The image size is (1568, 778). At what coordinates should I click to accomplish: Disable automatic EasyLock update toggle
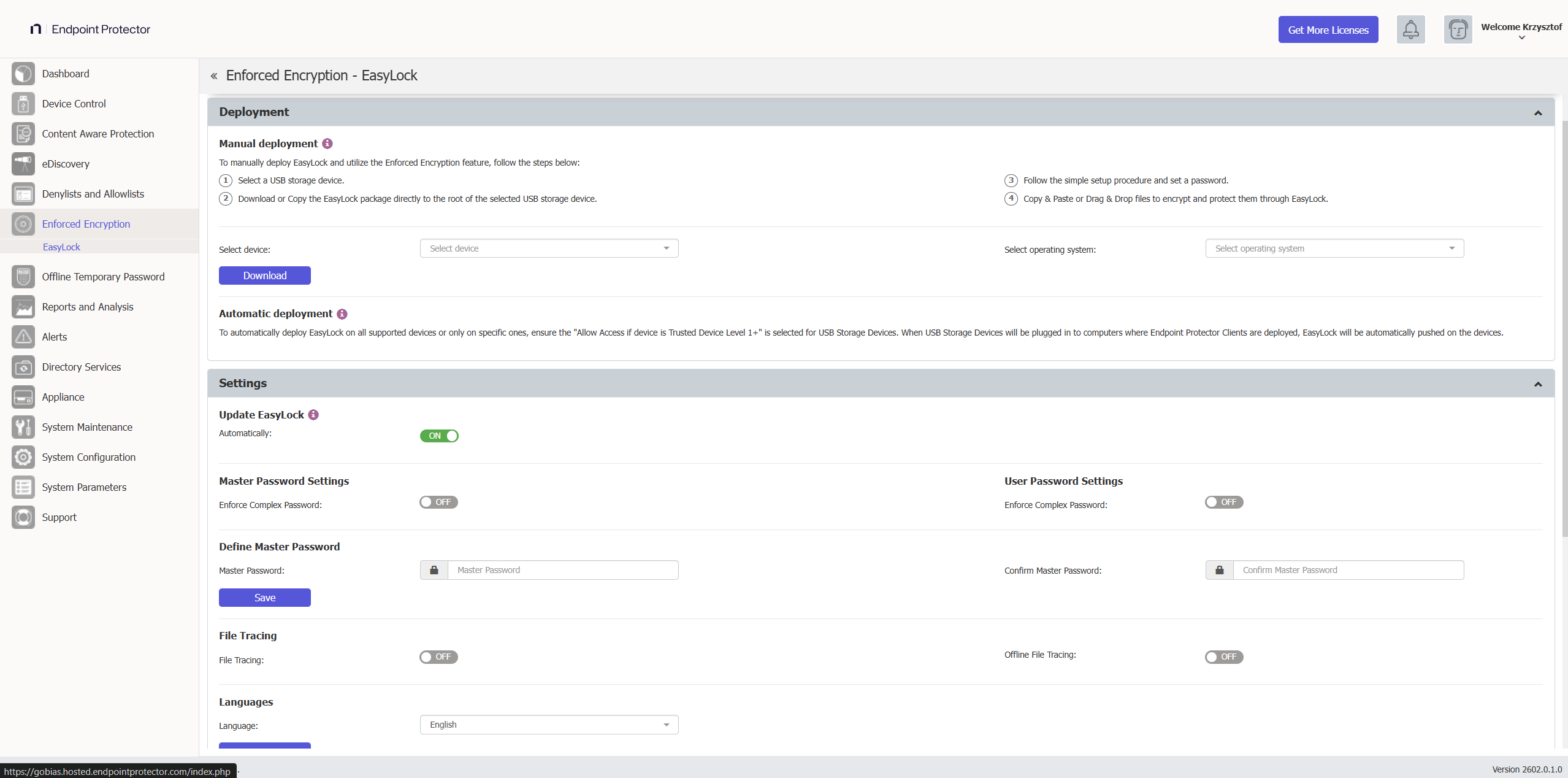click(439, 436)
